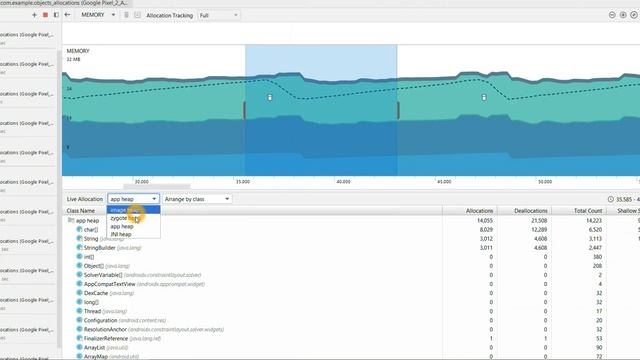Click the timeline horizontal scrollbar thumb

click(x=157, y=187)
